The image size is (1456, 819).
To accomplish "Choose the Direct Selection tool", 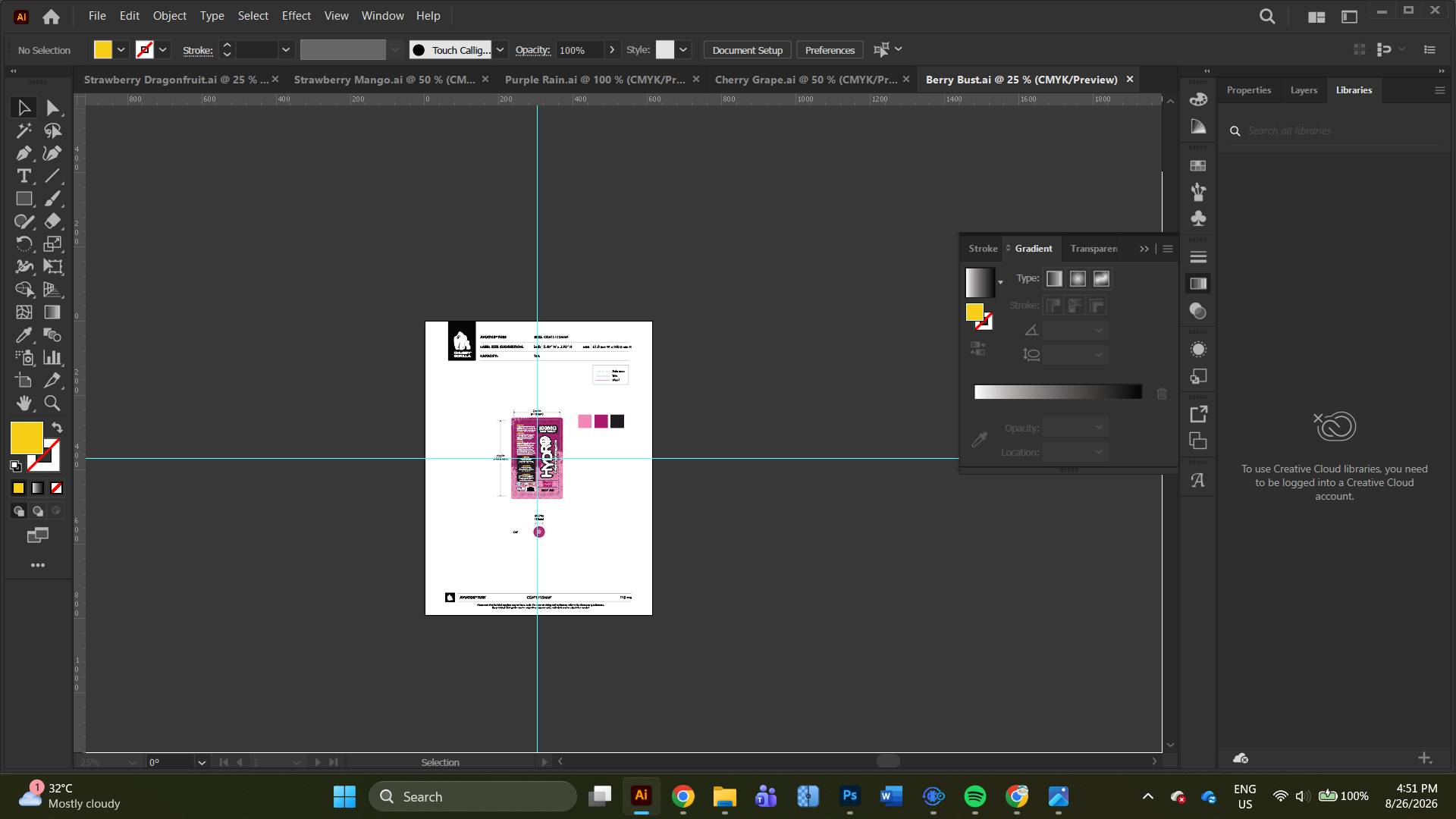I will [x=52, y=108].
